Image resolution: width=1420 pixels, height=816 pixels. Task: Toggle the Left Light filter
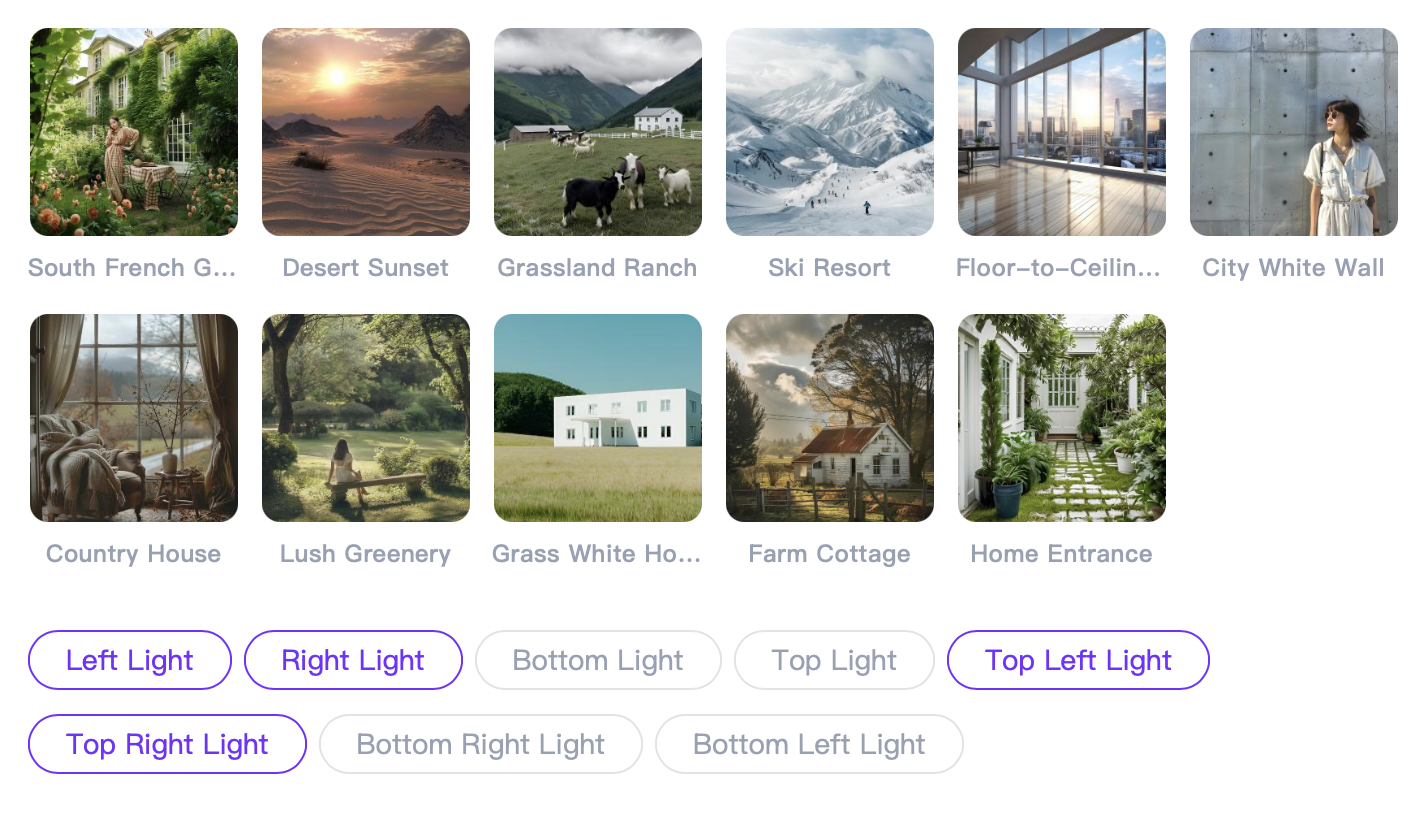[129, 660]
